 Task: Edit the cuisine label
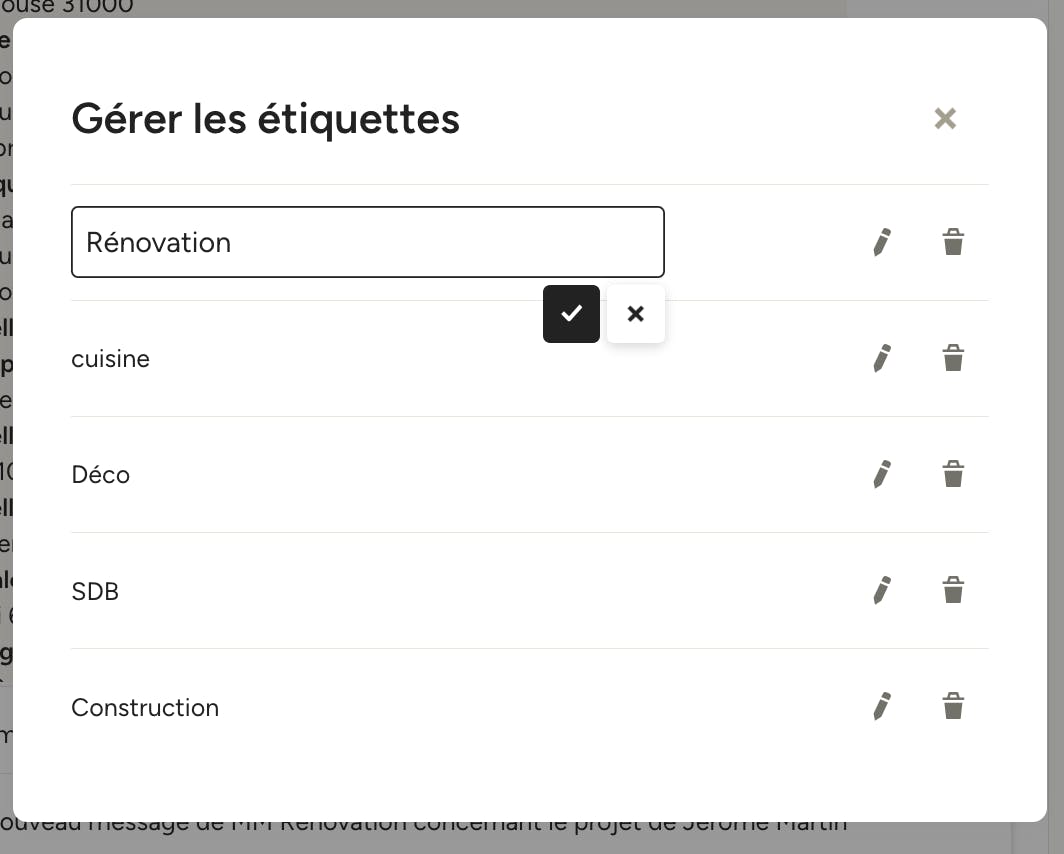point(881,358)
